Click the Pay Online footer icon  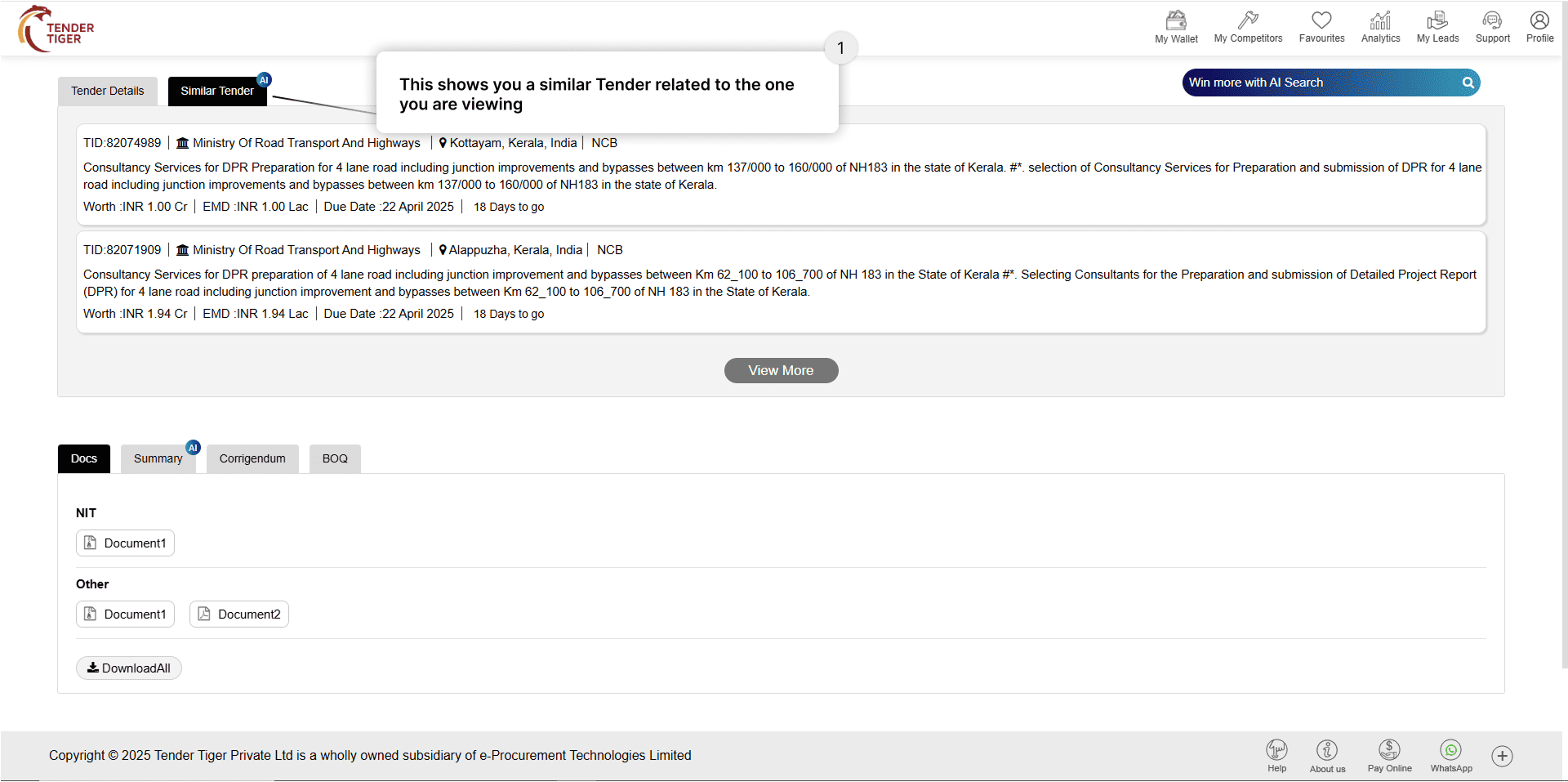tap(1389, 750)
